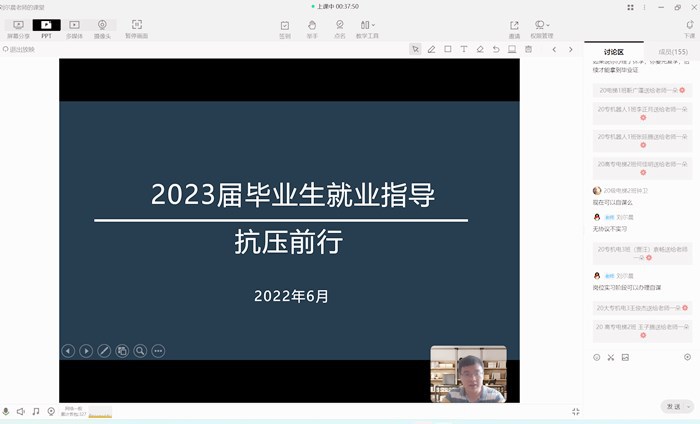This screenshot has height=424, width=700.
Task: Undo the last annotation
Action: (x=496, y=49)
